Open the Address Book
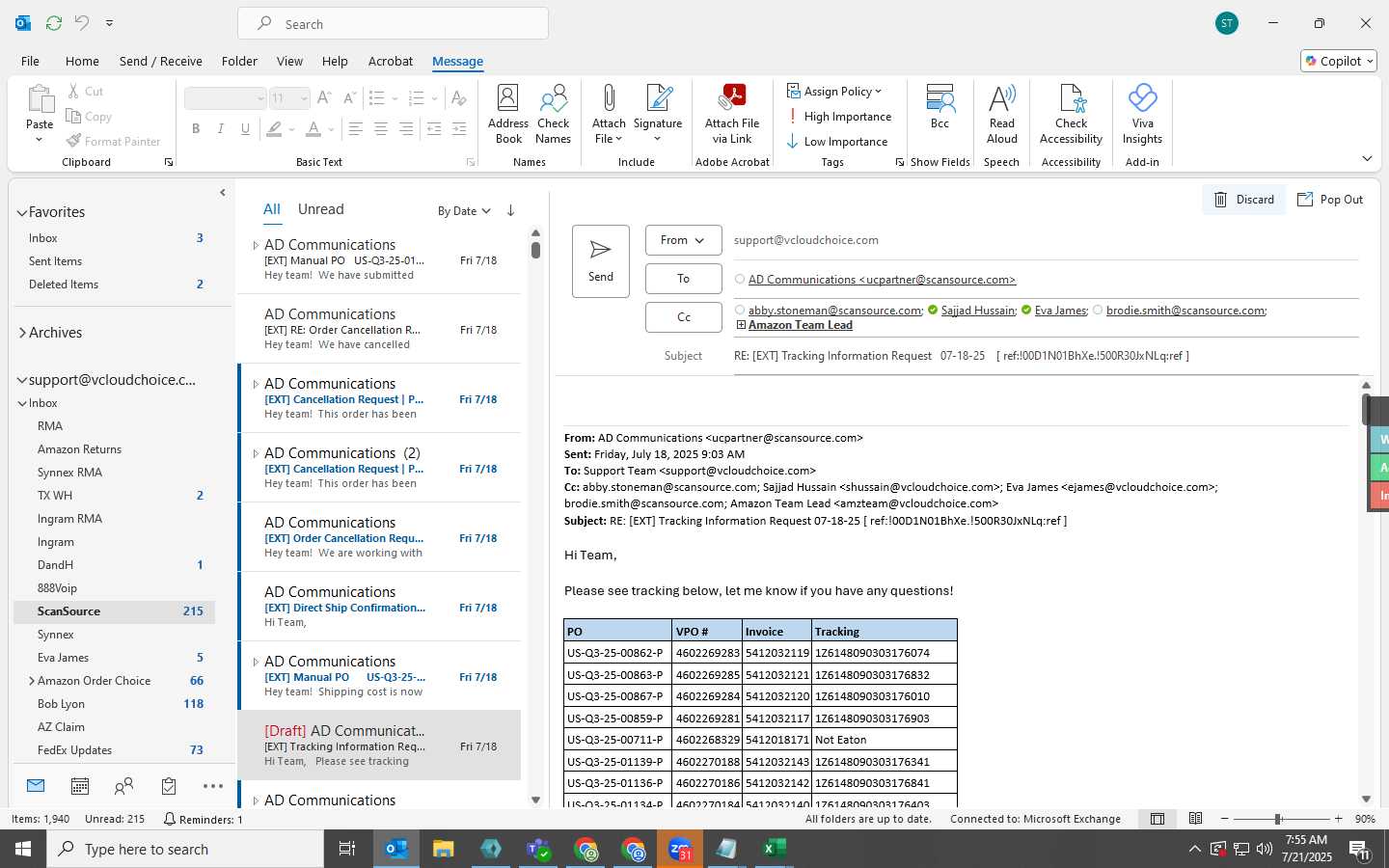Image resolution: width=1389 pixels, height=868 pixels. point(508,115)
